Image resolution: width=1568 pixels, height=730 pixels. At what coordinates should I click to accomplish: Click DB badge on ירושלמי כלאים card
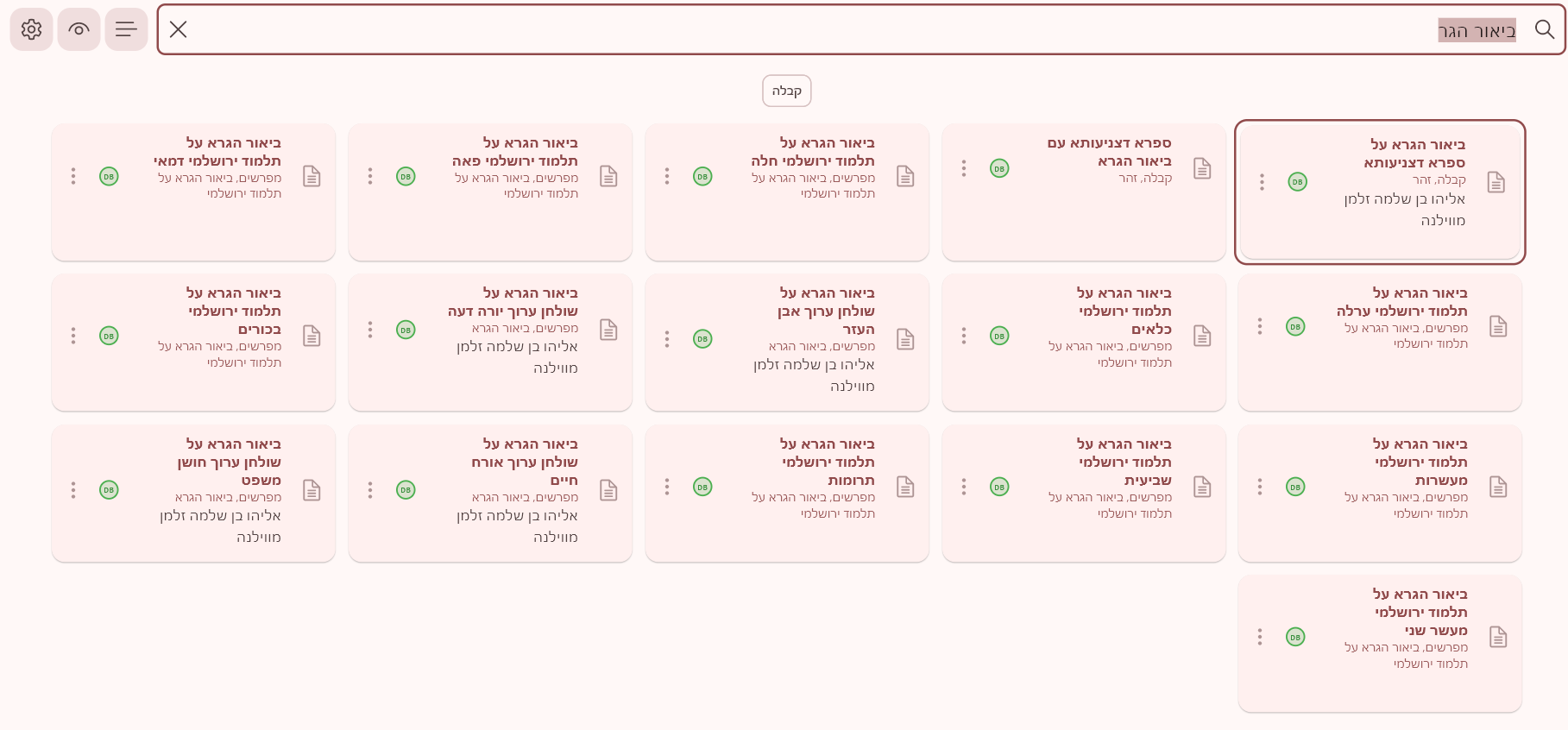click(999, 336)
